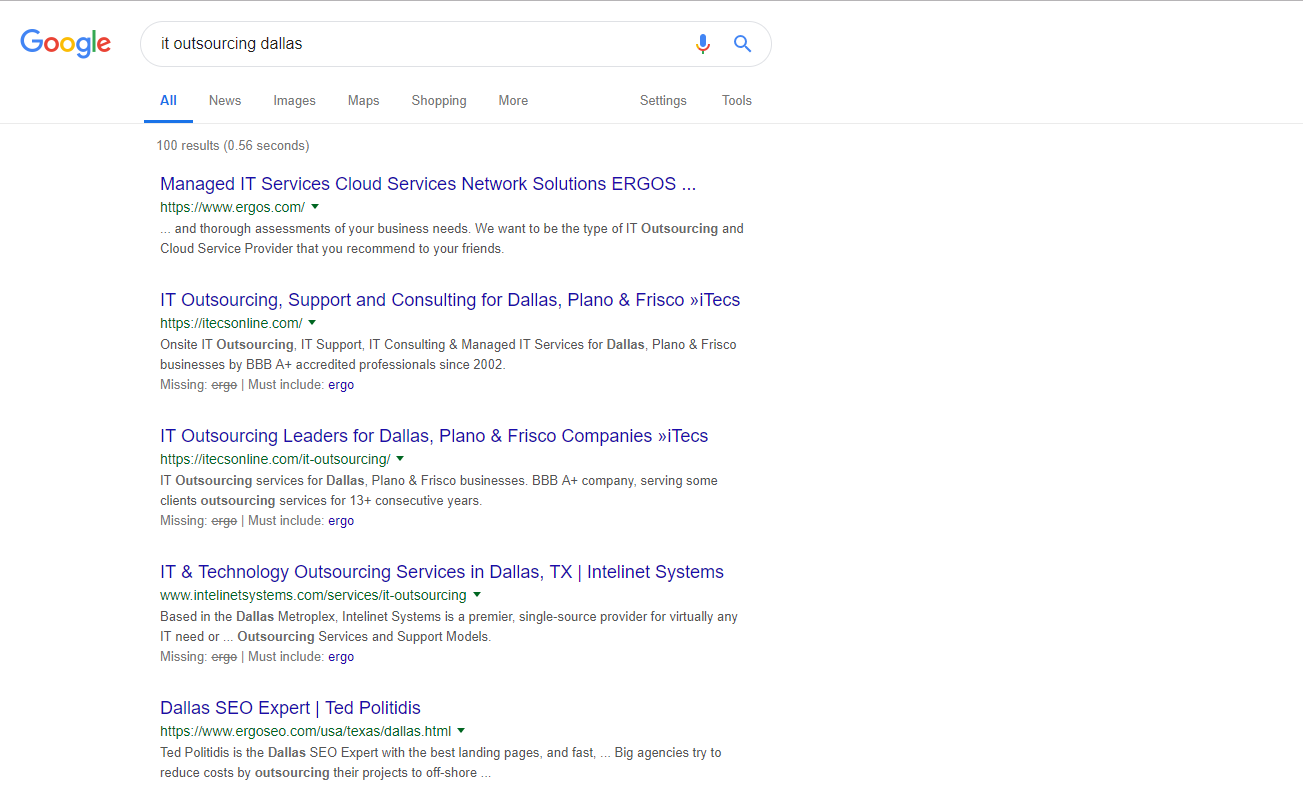Open search Tools
This screenshot has height=787, width=1303.
[737, 100]
